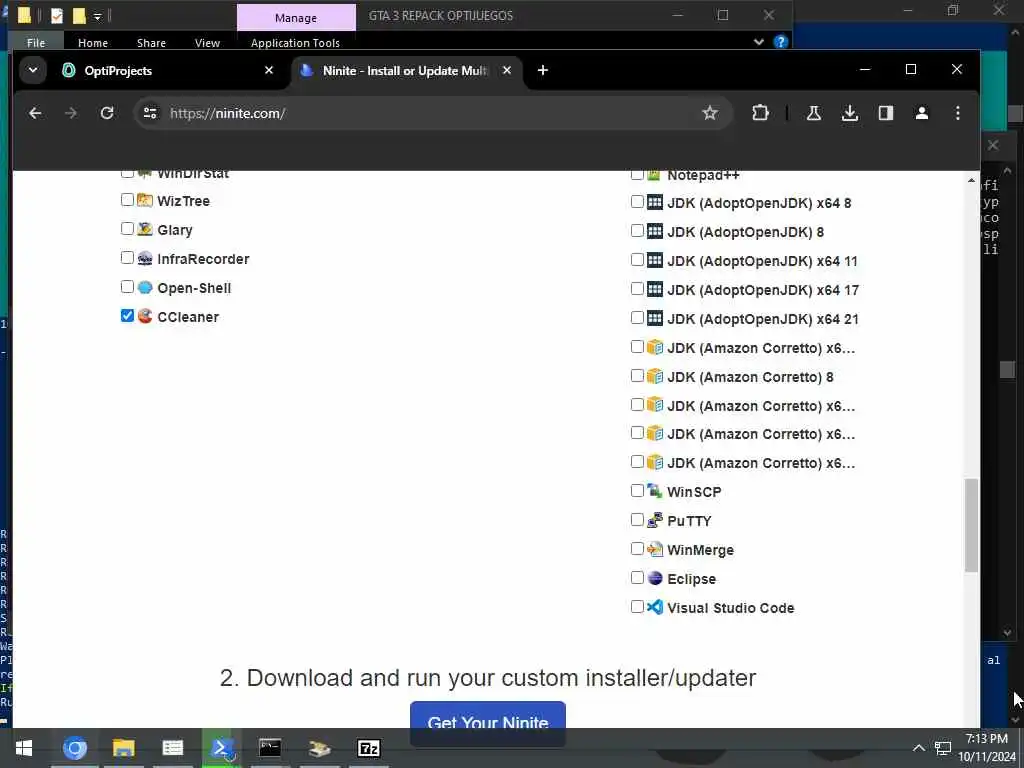The height and width of the screenshot is (768, 1024).
Task: Open 7-Zip from the taskbar
Action: pos(369,748)
